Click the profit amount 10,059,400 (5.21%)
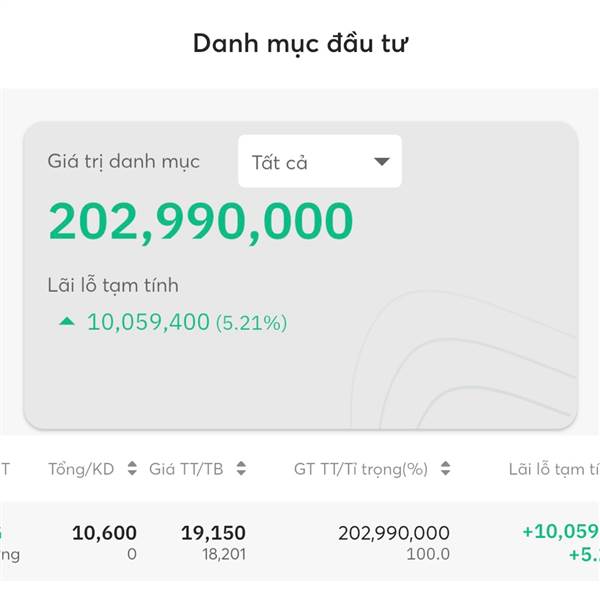Image resolution: width=600 pixels, height=600 pixels. (187, 322)
